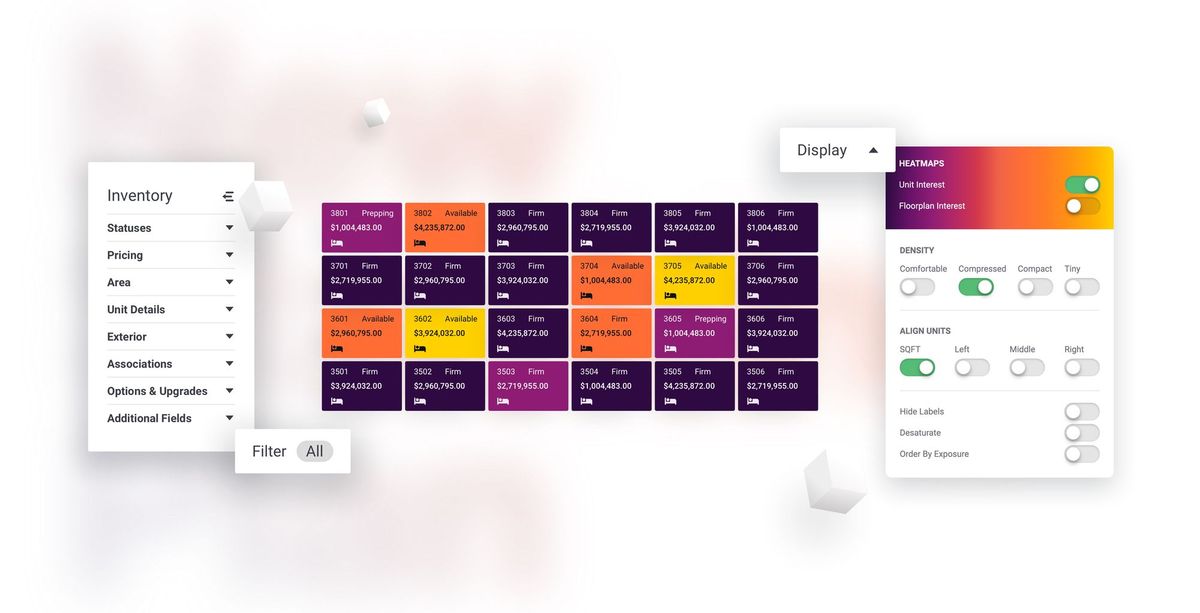Enable the Desaturate option
The image size is (1200, 613).
(x=1081, y=432)
